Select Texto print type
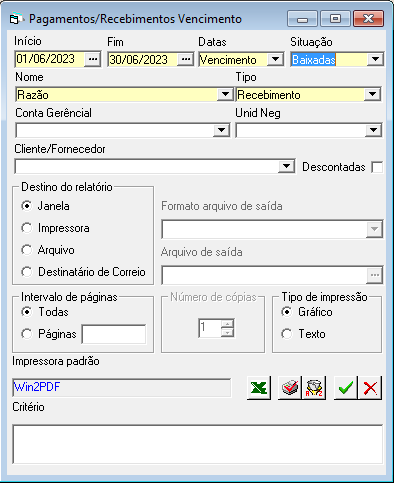The height and width of the screenshot is (483, 394). tap(287, 334)
